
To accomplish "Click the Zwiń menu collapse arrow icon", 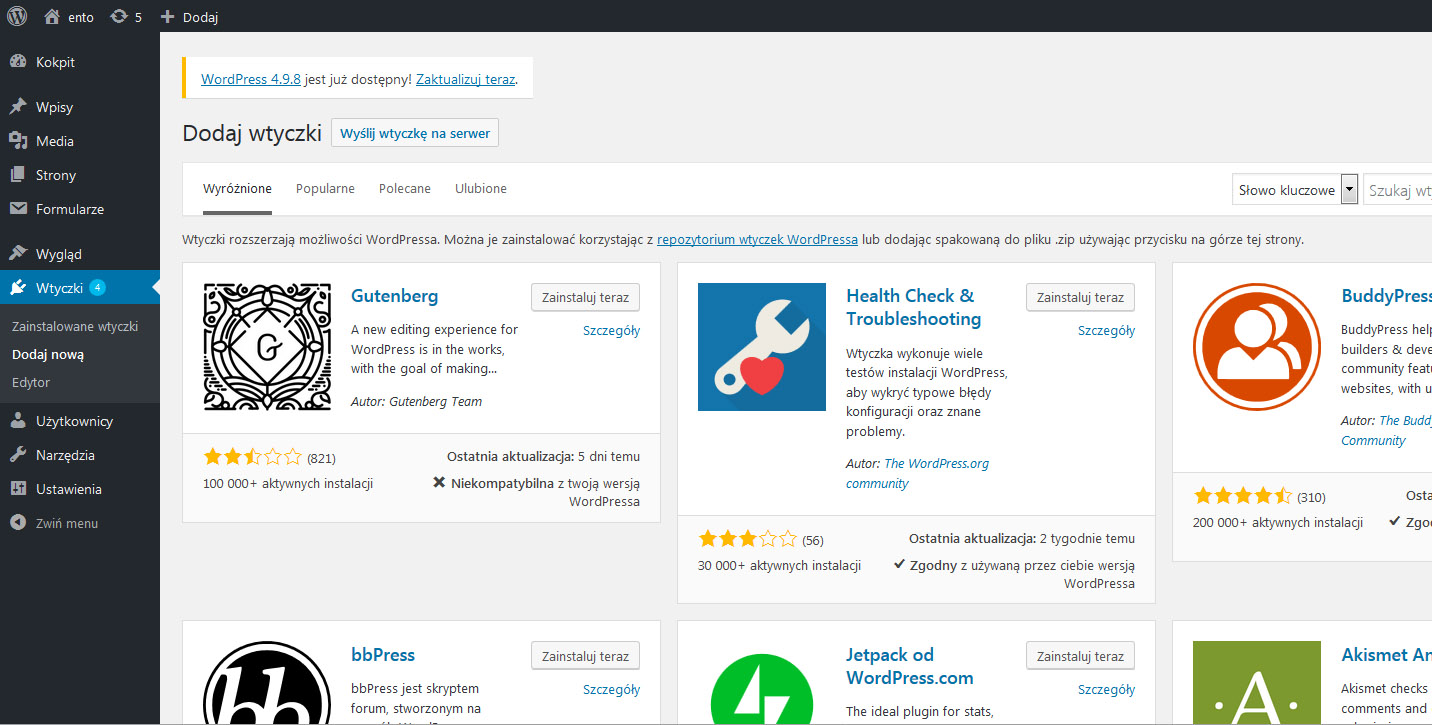I will click(18, 523).
